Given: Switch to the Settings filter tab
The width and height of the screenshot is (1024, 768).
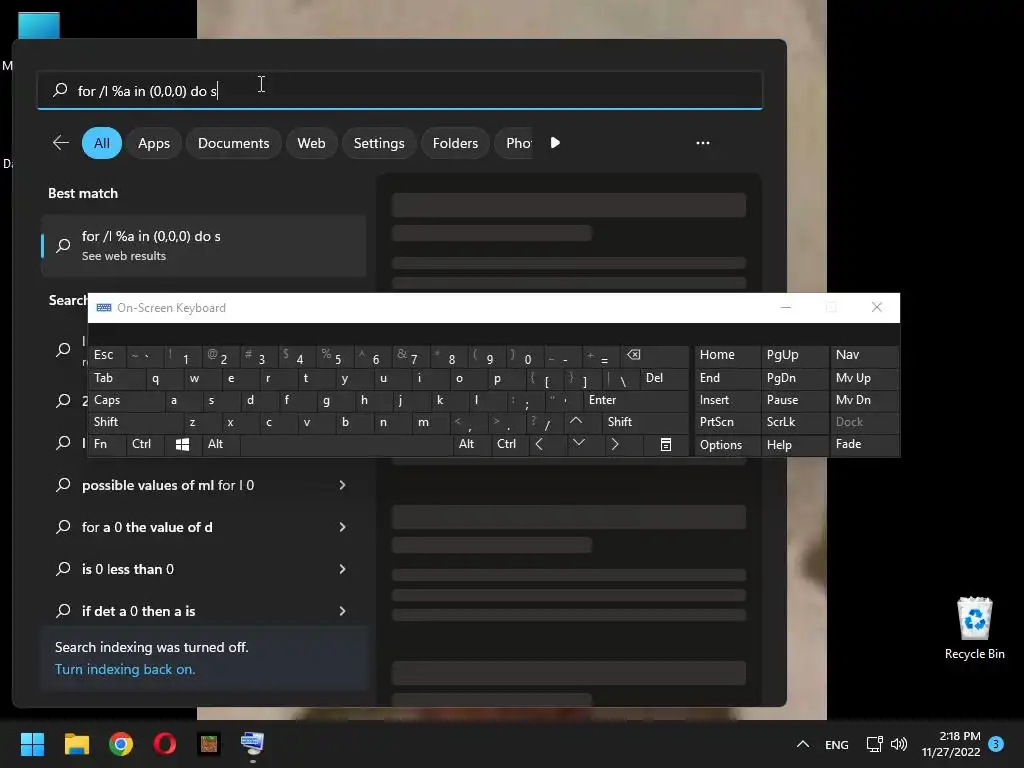Looking at the screenshot, I should (379, 143).
